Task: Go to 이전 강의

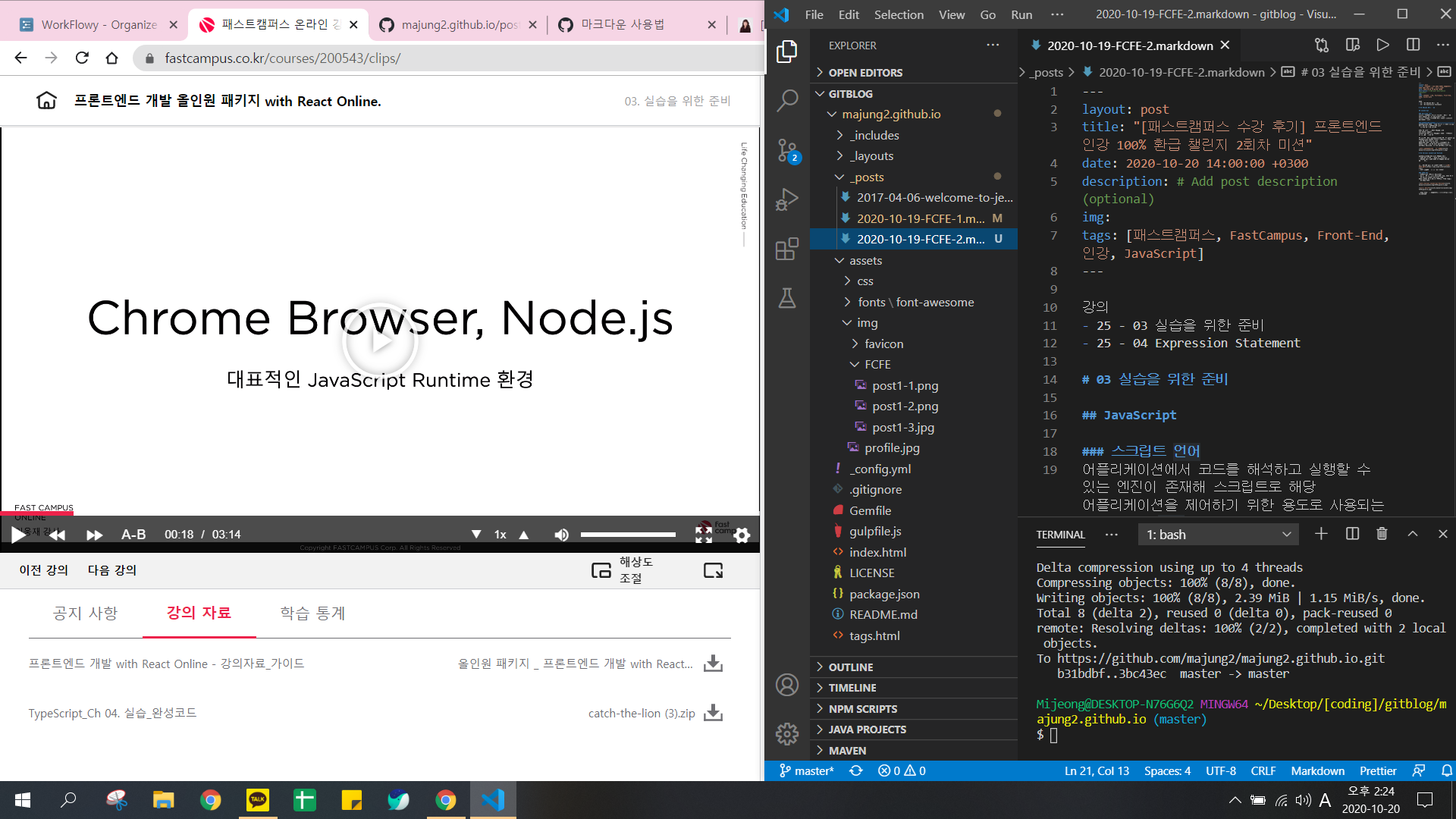Action: click(44, 570)
